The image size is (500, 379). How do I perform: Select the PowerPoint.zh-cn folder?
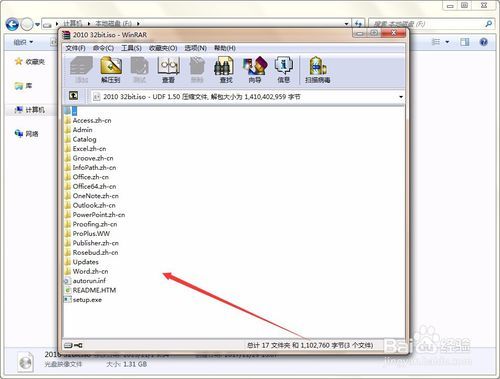95,215
